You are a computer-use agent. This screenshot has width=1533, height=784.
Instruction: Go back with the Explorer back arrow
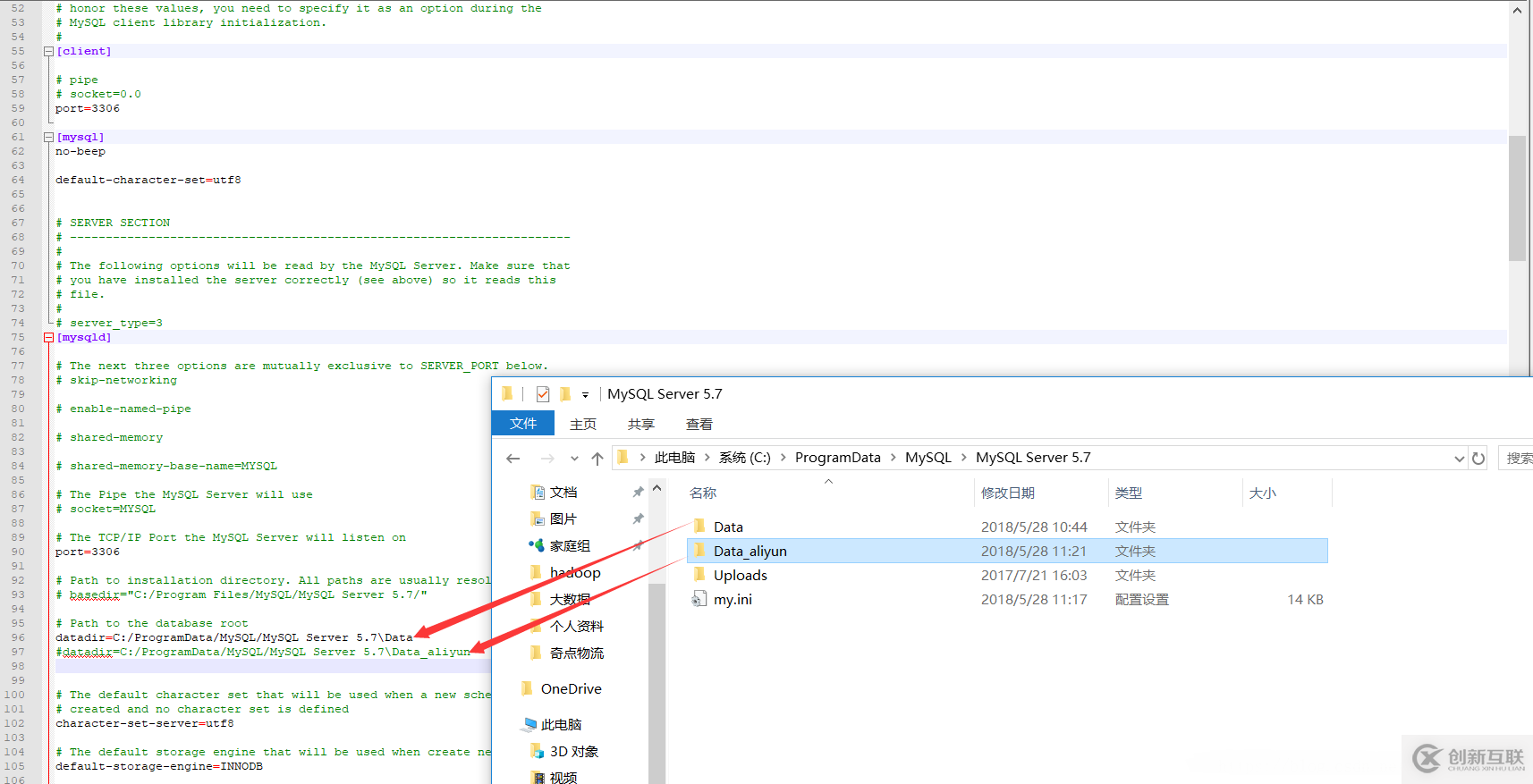(x=513, y=459)
